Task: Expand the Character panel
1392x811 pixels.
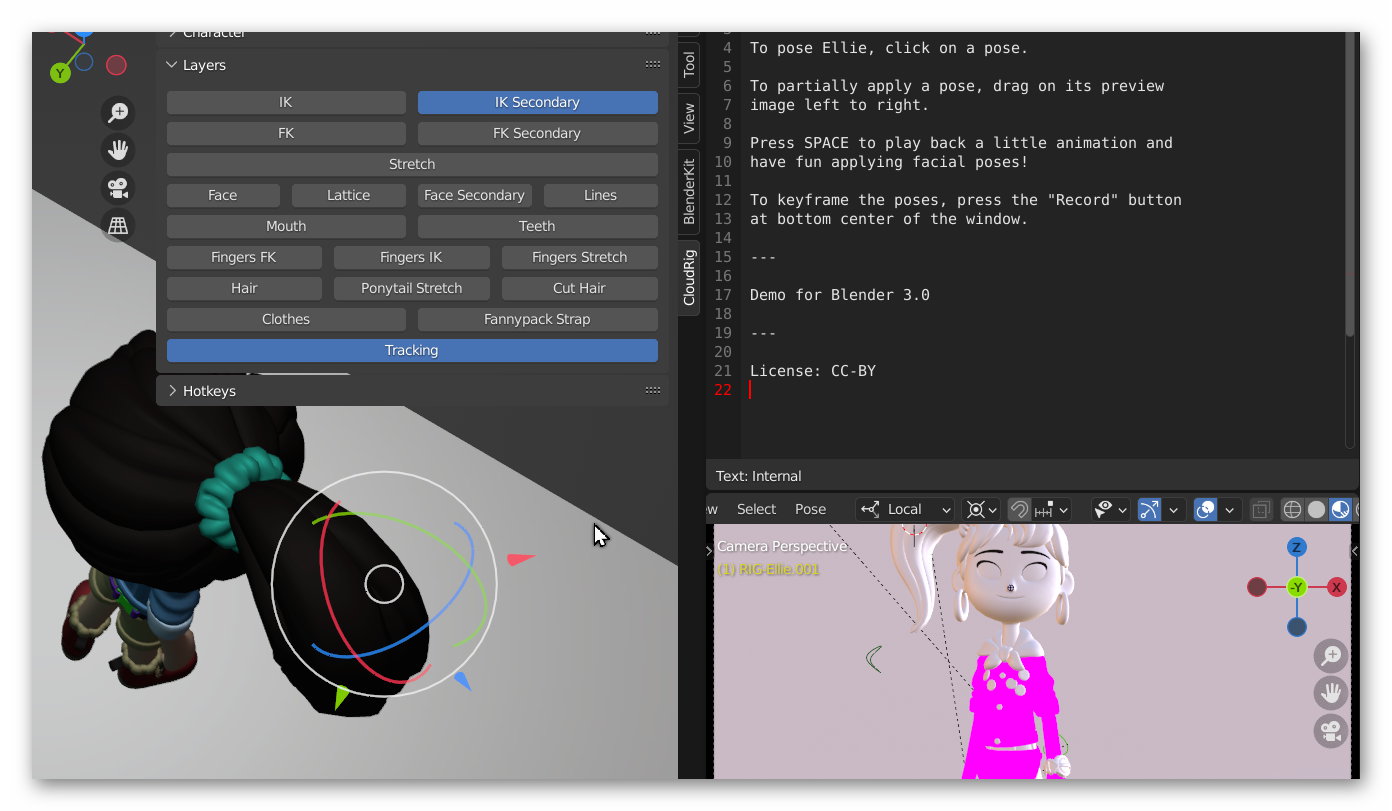Action: 172,34
